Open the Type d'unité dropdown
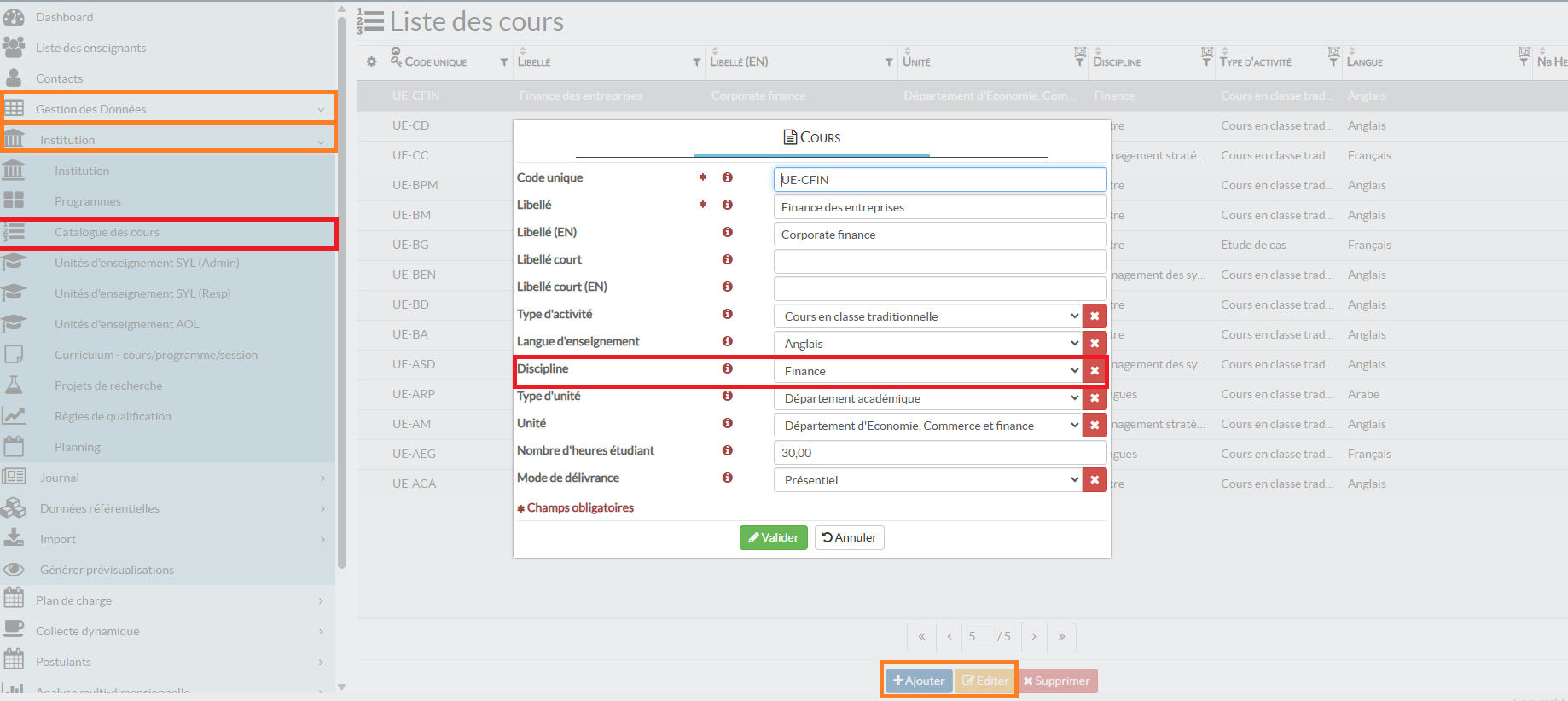The width and height of the screenshot is (1568, 701). pos(927,398)
